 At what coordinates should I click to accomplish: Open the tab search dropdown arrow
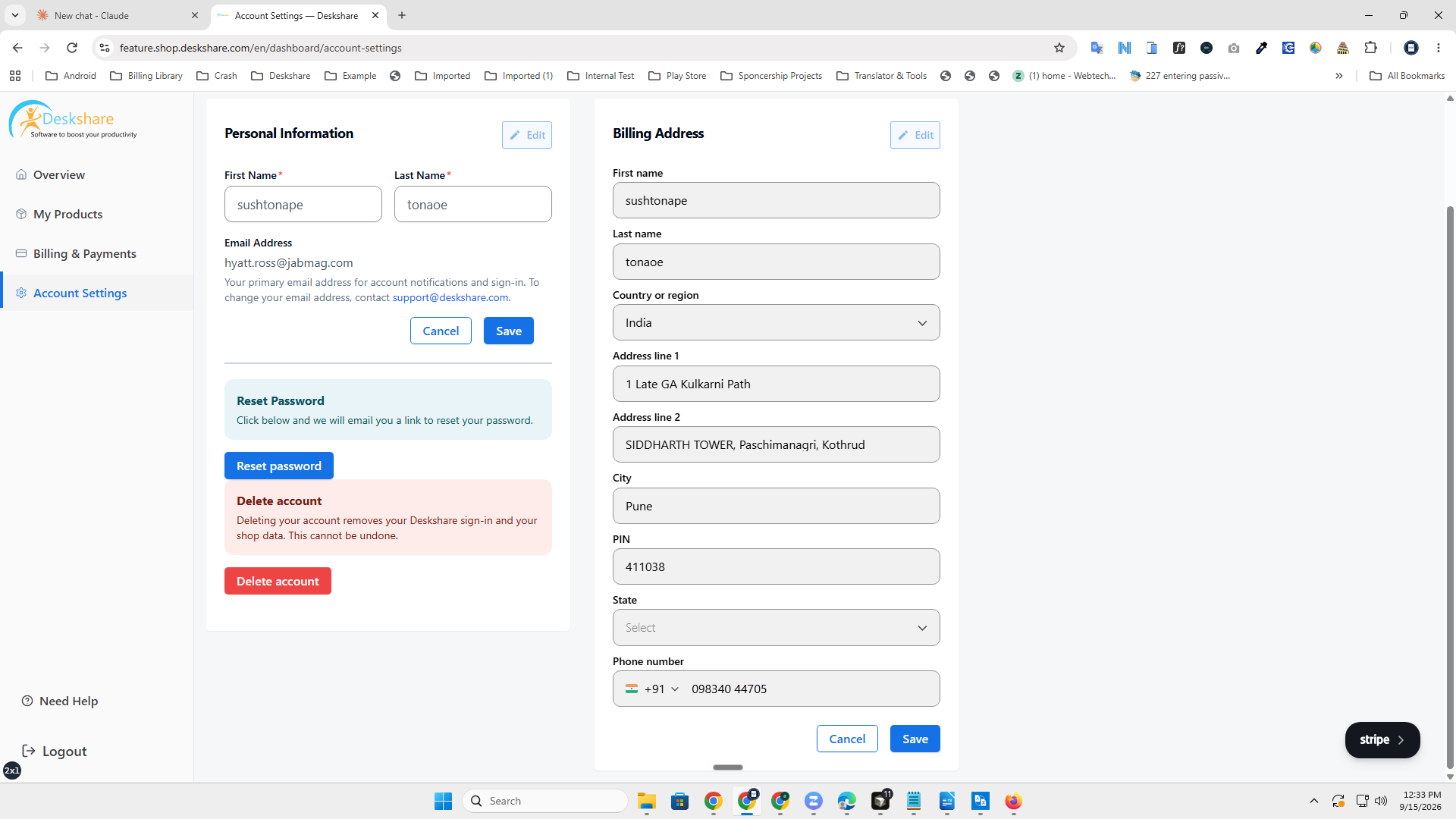pyautogui.click(x=14, y=15)
